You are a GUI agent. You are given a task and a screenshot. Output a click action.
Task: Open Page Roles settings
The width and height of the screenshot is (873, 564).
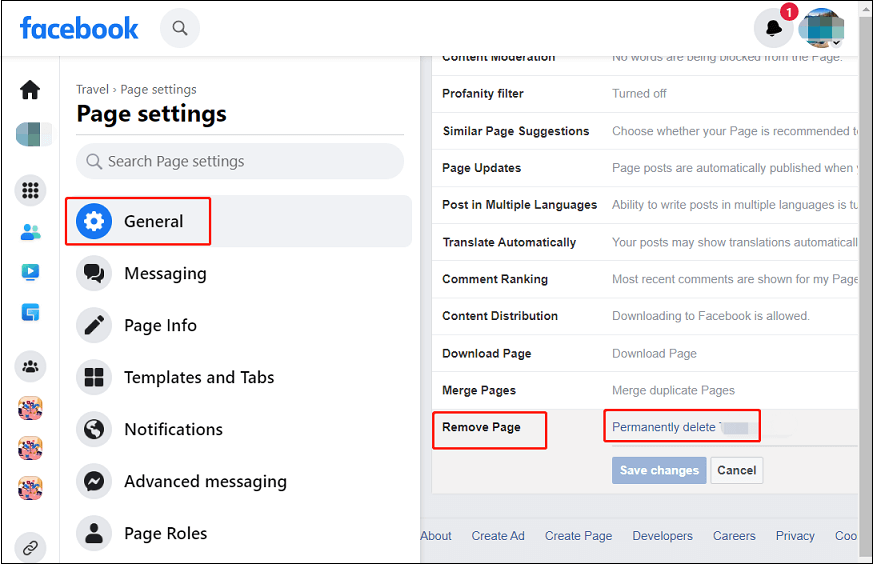coord(165,533)
